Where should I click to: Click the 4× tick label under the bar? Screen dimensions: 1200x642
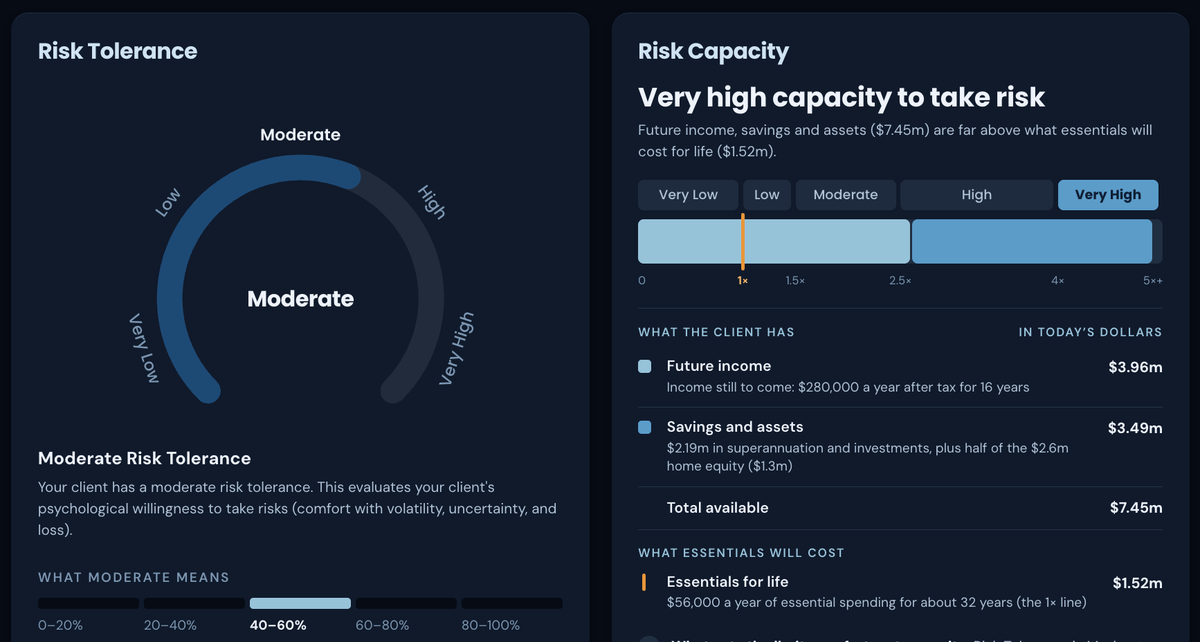pos(1057,281)
